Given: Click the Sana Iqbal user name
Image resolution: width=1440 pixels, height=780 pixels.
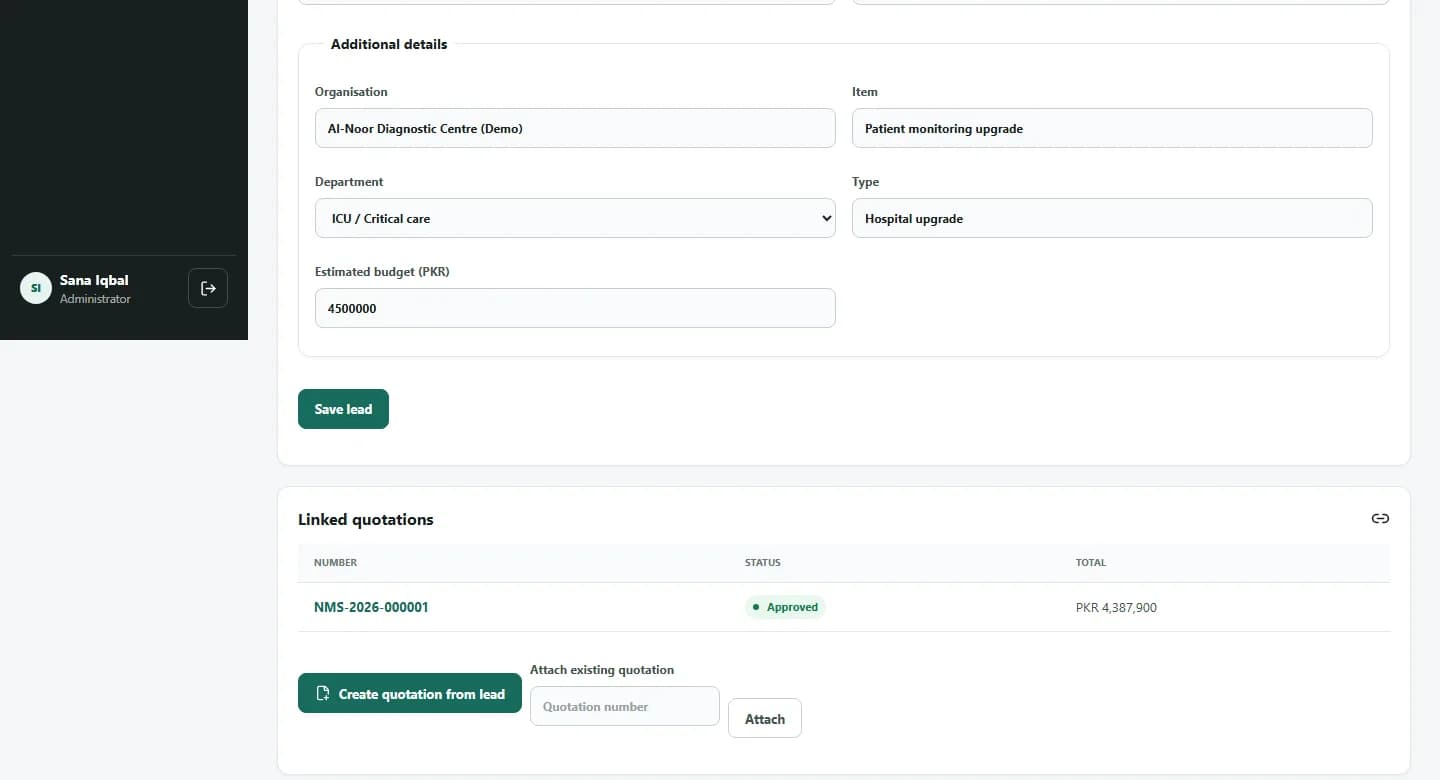Looking at the screenshot, I should 94,280.
